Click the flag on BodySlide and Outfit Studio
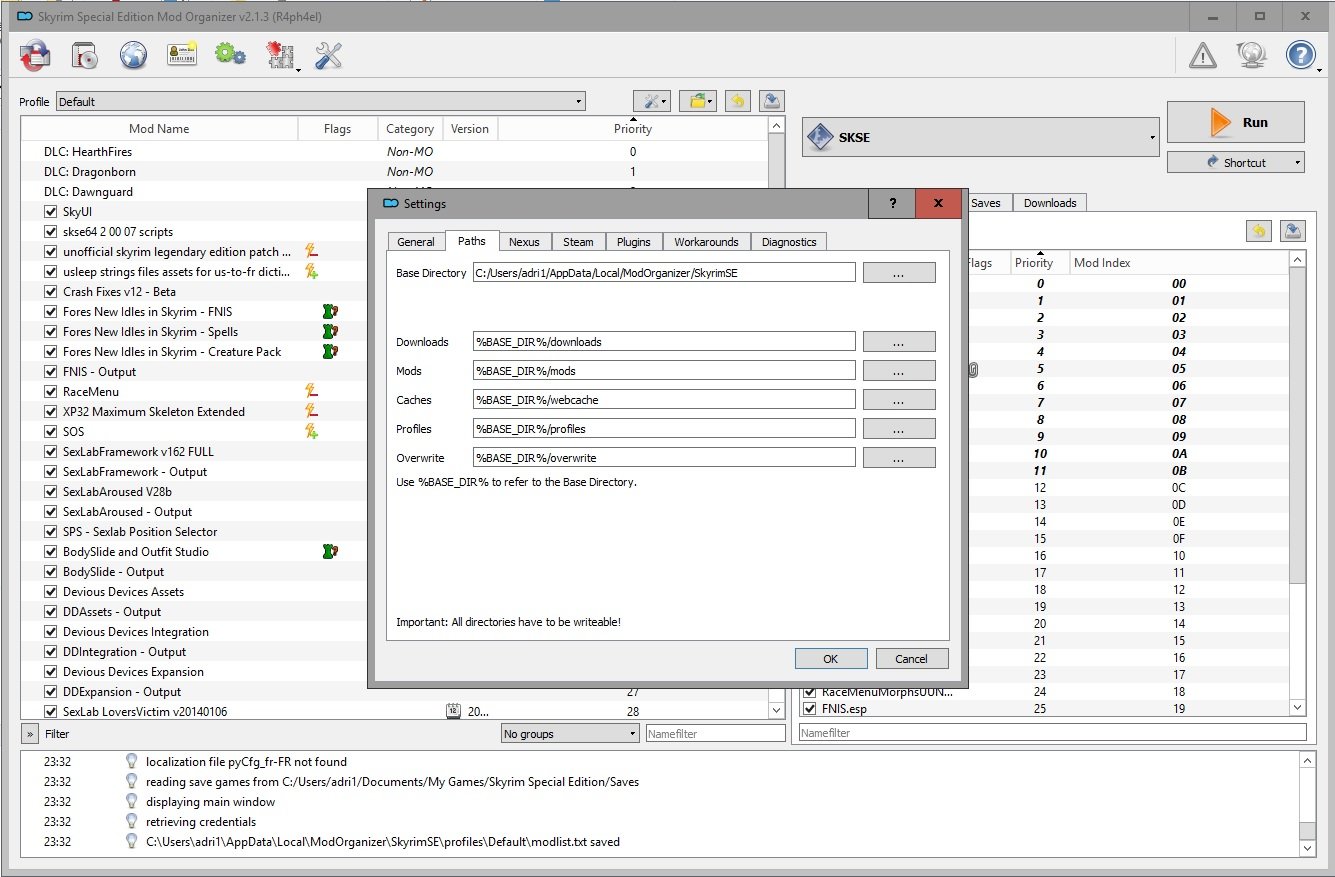Viewport: 1335px width, 877px height. tap(330, 552)
